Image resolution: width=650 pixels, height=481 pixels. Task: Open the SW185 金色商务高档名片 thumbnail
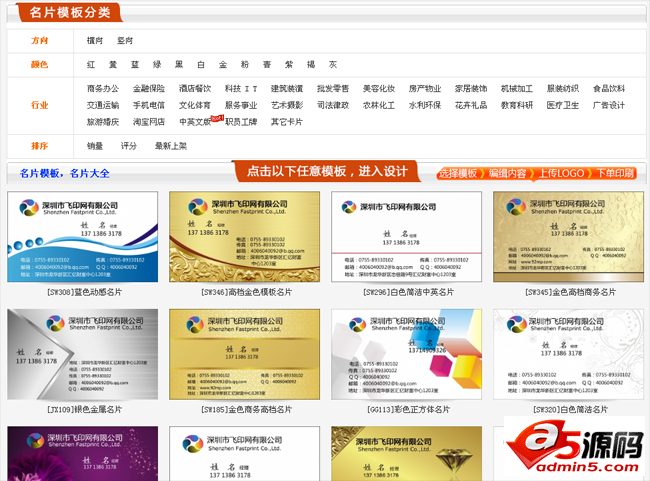[245, 354]
